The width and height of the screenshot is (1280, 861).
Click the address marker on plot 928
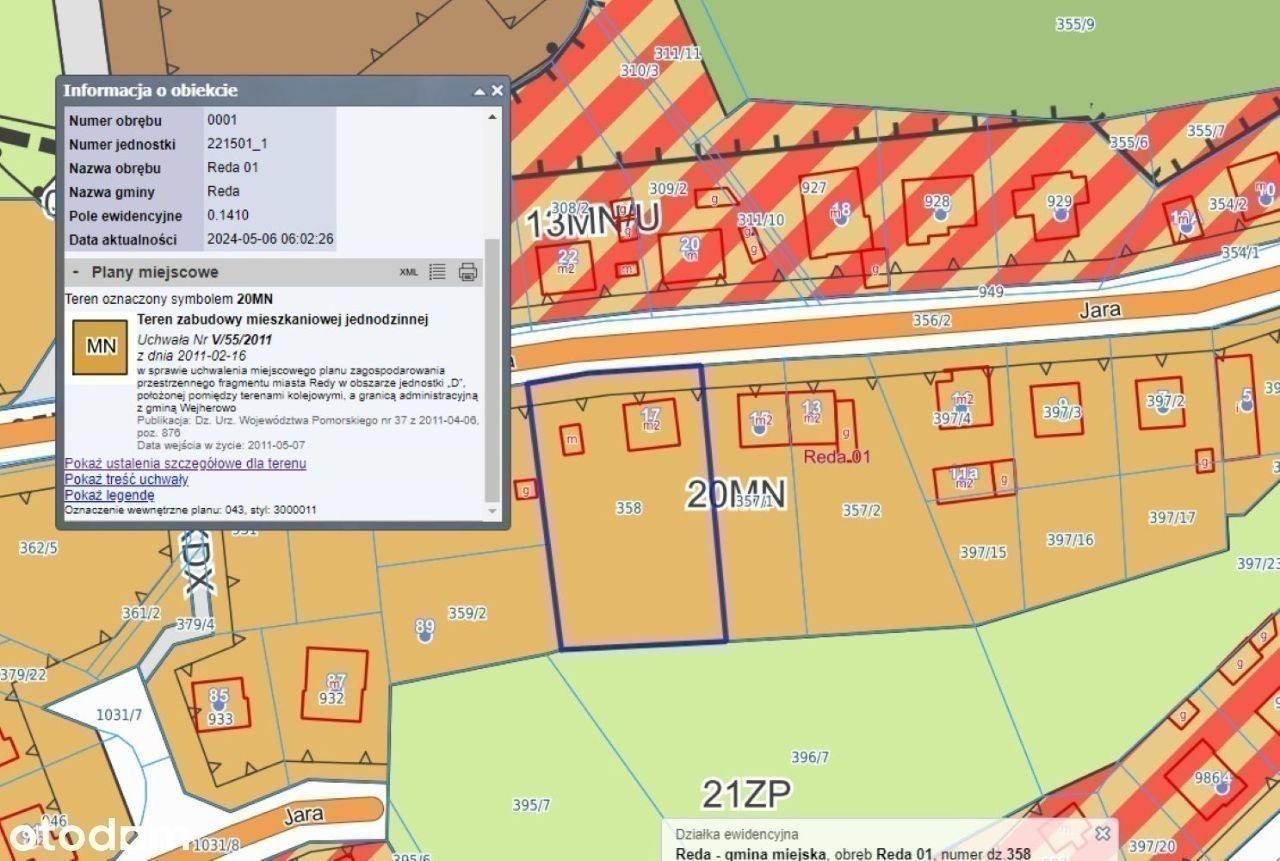pyautogui.click(x=937, y=213)
